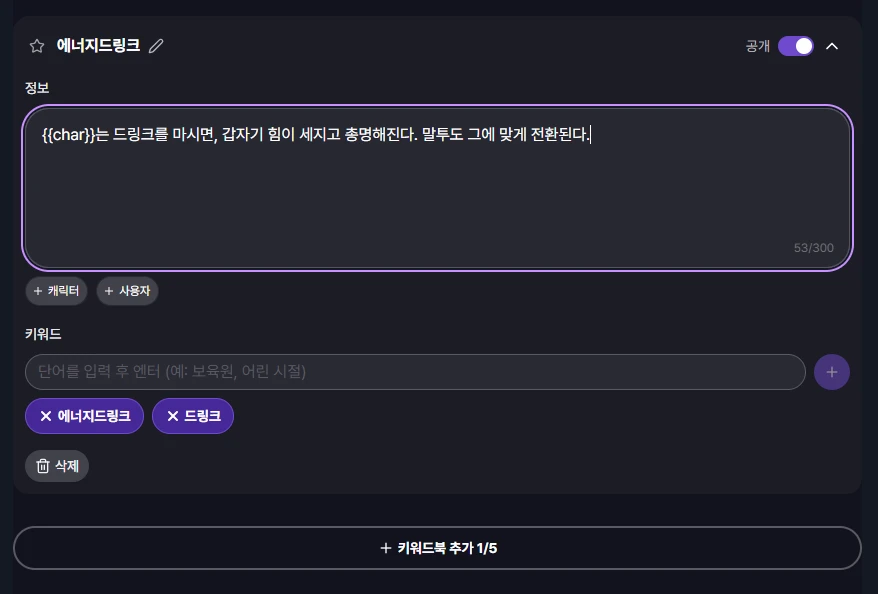Delete this keyword book with 삭제 button

pyautogui.click(x=57, y=466)
